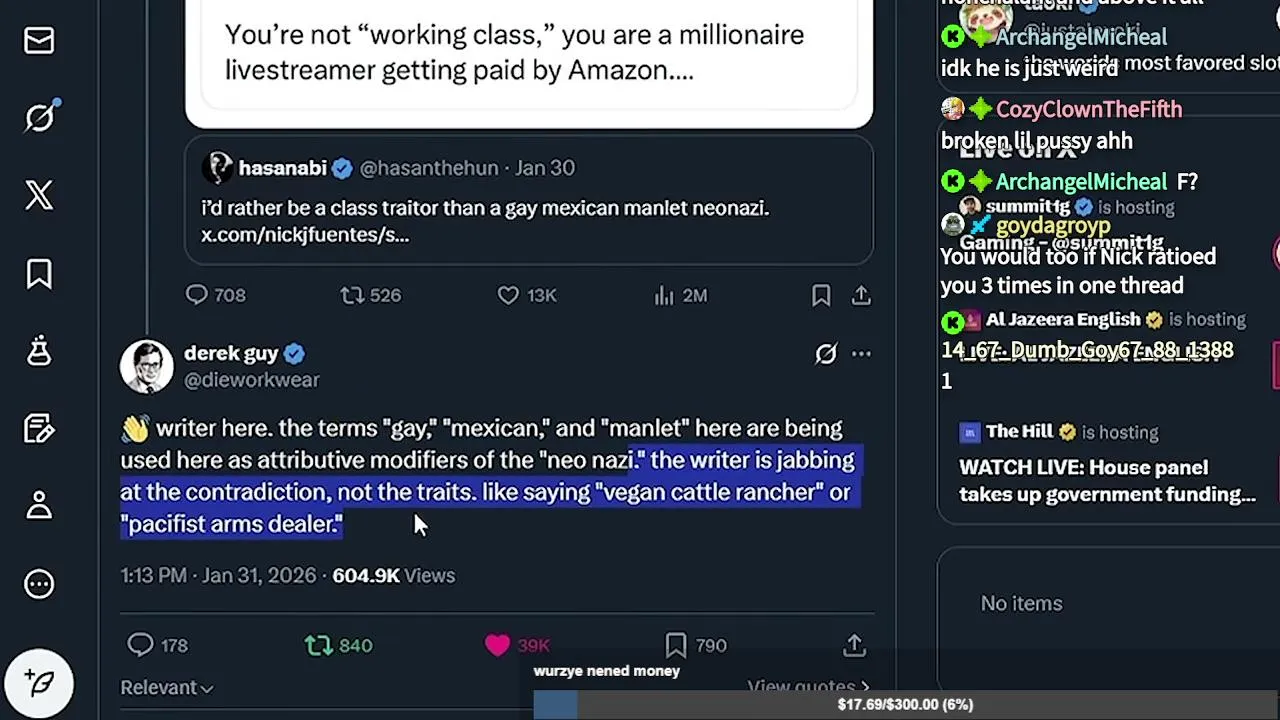Click the compose post feather button
1280x720 pixels.
(x=40, y=684)
